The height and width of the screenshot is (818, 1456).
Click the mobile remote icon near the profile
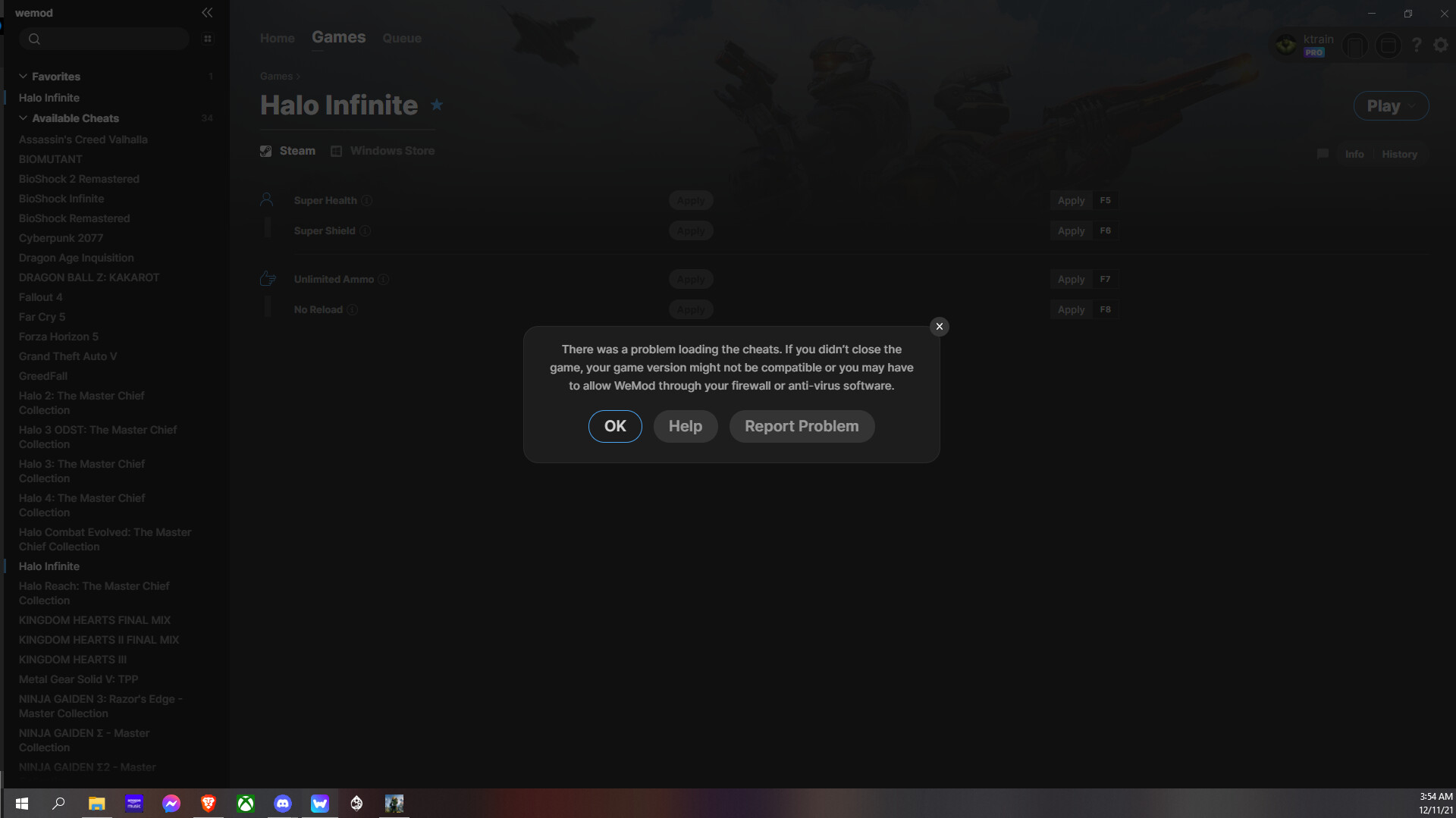[1355, 45]
